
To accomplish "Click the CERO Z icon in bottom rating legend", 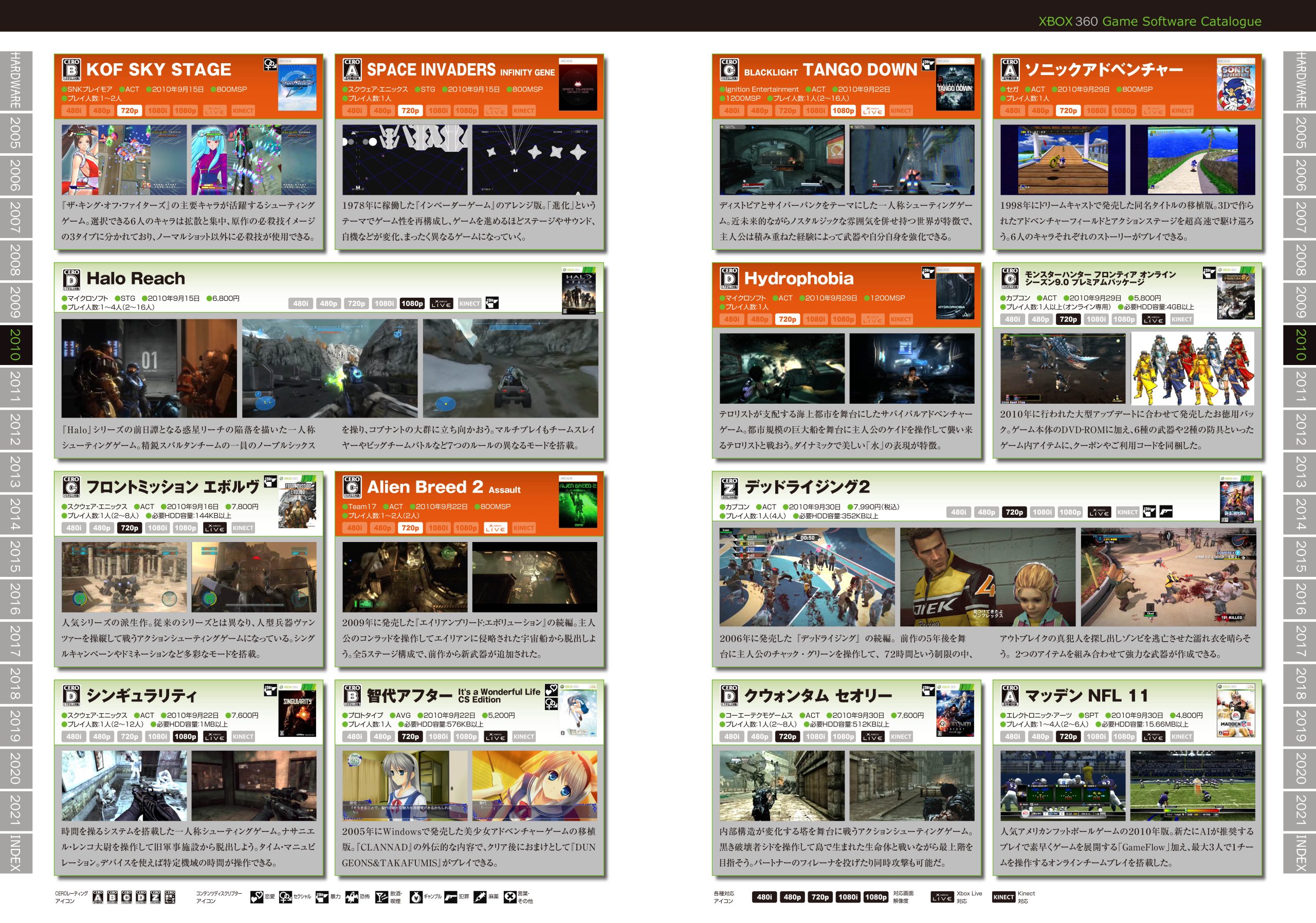I will [x=155, y=897].
